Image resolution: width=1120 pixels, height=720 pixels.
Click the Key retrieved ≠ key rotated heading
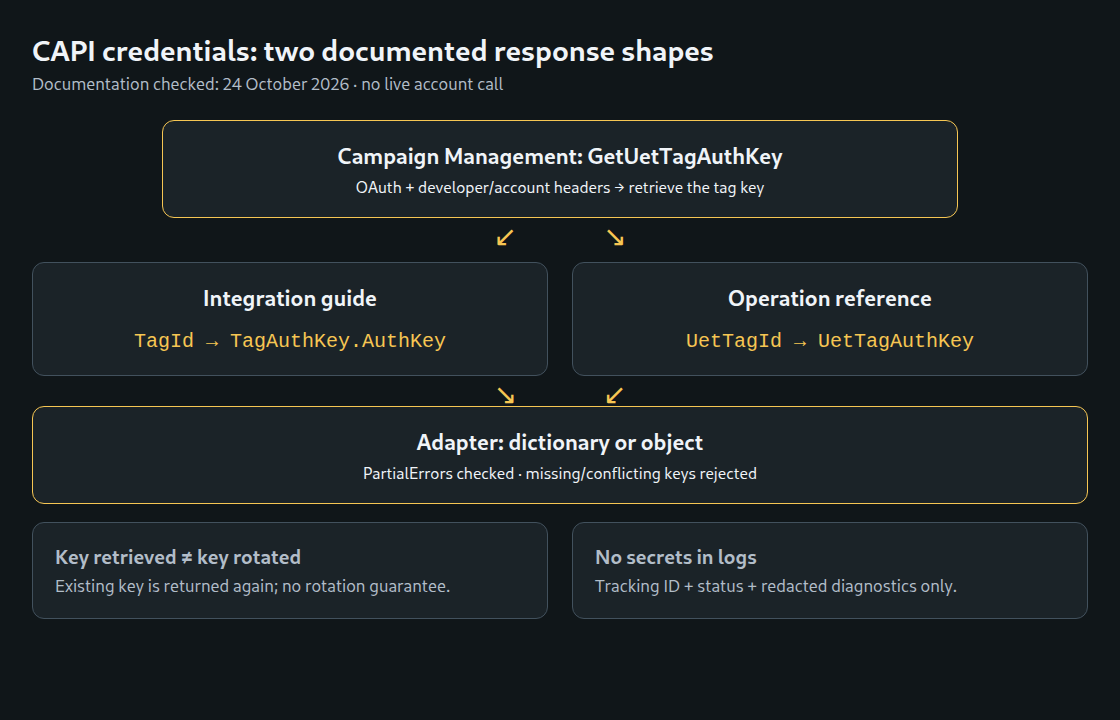(x=178, y=557)
